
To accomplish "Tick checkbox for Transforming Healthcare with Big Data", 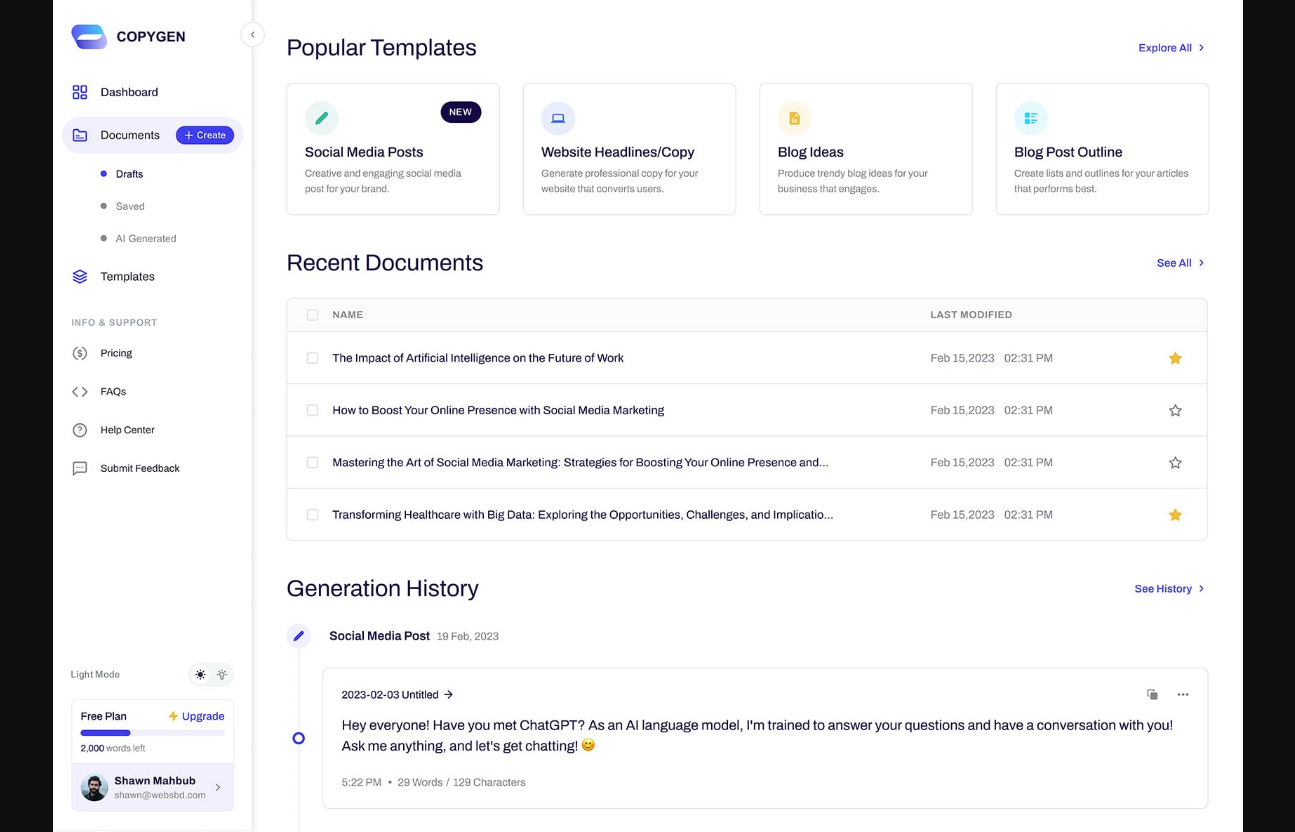I will click(x=312, y=515).
